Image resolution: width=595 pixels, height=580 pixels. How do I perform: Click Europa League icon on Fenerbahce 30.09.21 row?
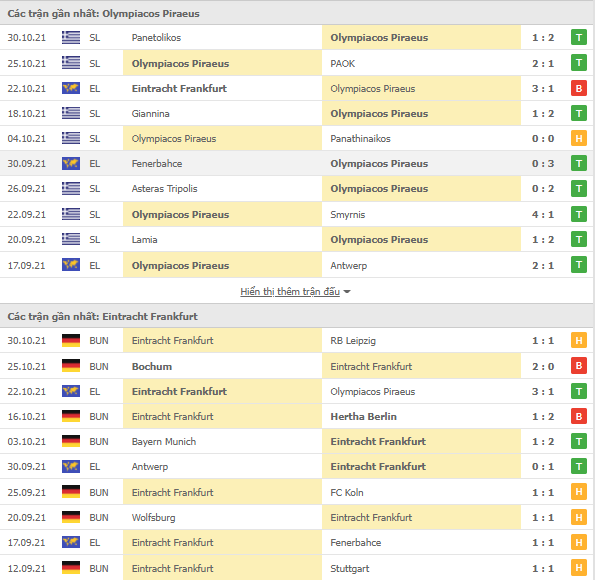click(71, 164)
